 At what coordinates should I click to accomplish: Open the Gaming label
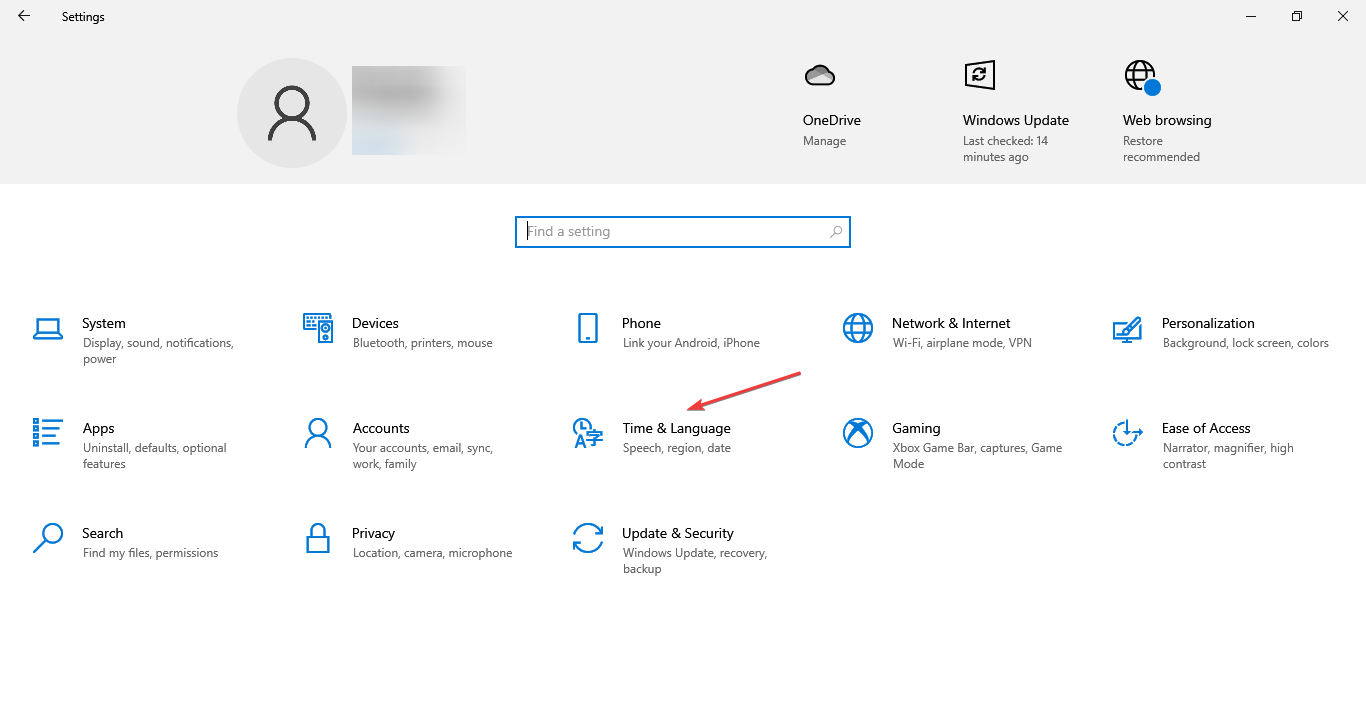coord(916,428)
